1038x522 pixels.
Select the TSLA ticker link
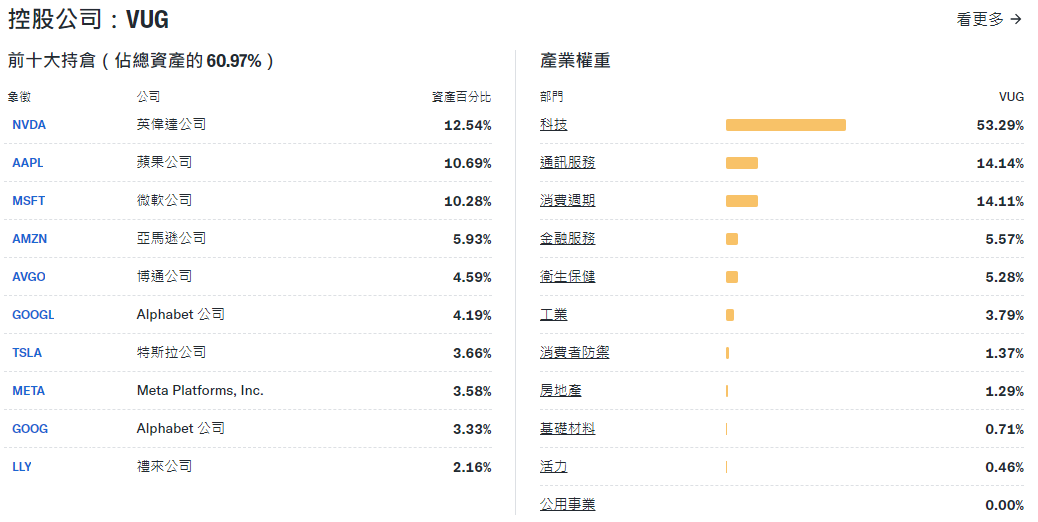[x=27, y=353]
